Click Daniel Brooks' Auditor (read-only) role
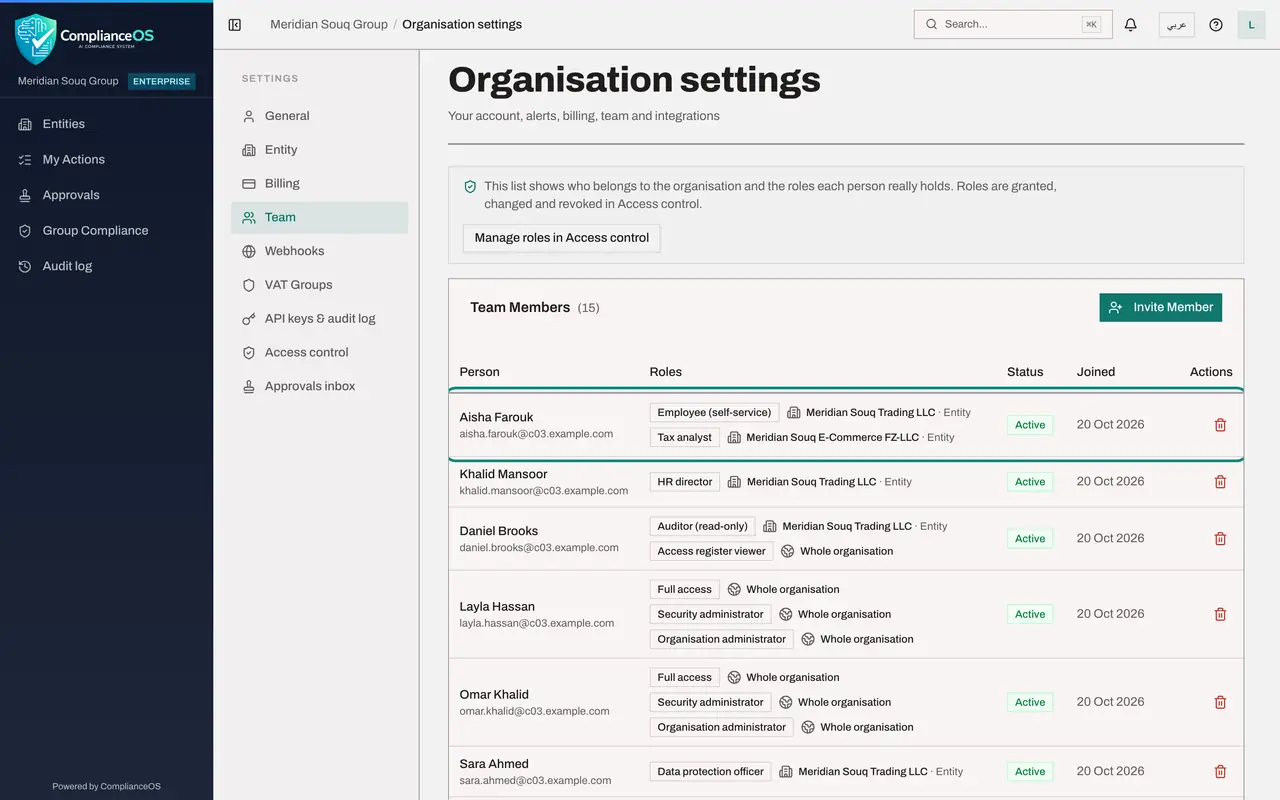 pos(703,526)
